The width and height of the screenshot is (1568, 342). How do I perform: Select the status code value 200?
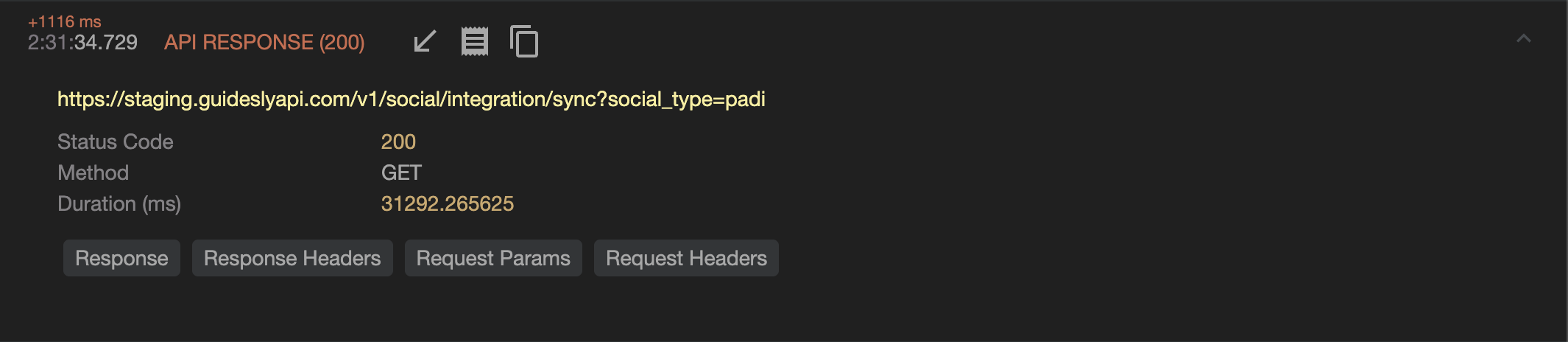[x=398, y=142]
